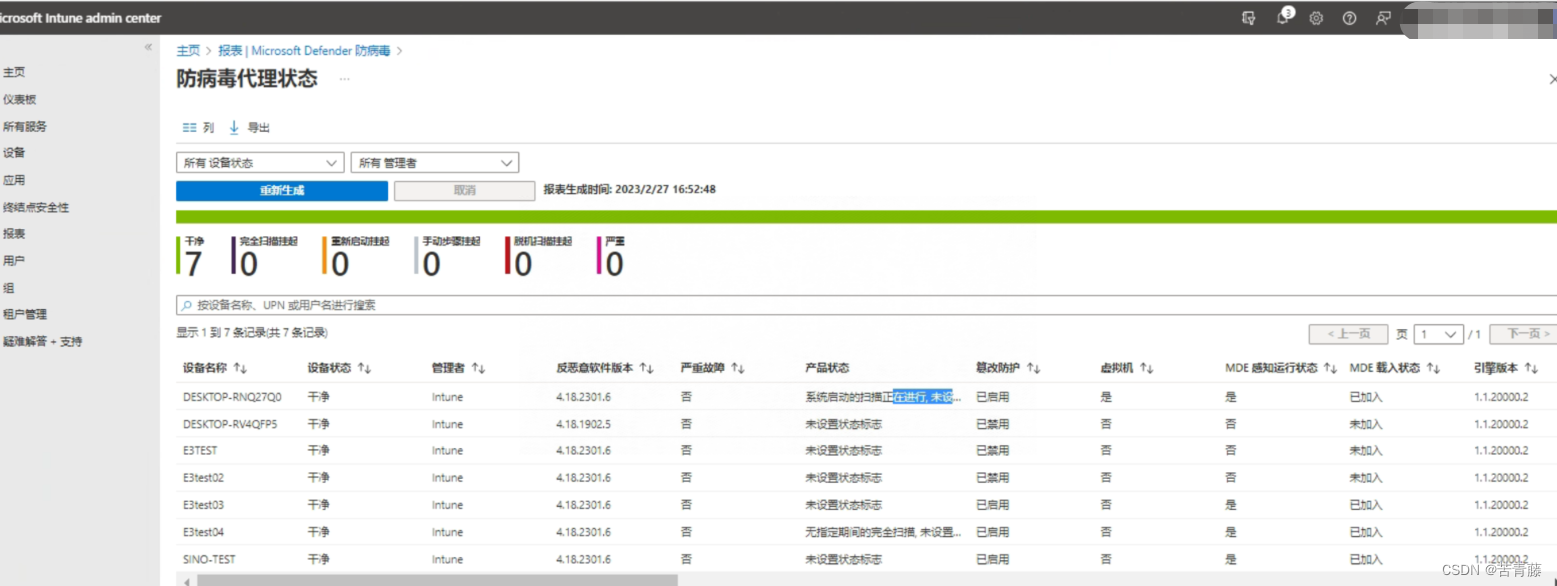Open 设备 in left navigation
Screen dimensions: 1557x586
(x=14, y=153)
